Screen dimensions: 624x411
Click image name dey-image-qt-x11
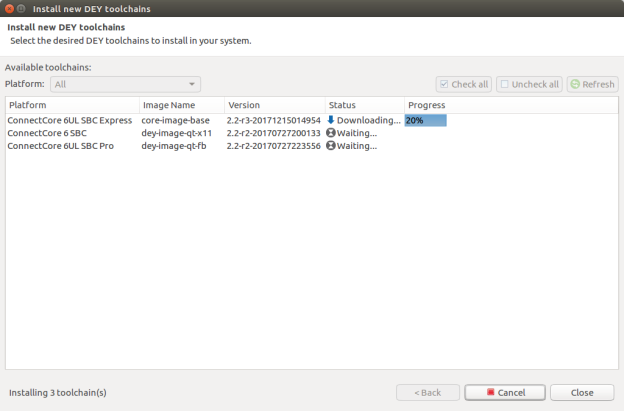point(177,133)
